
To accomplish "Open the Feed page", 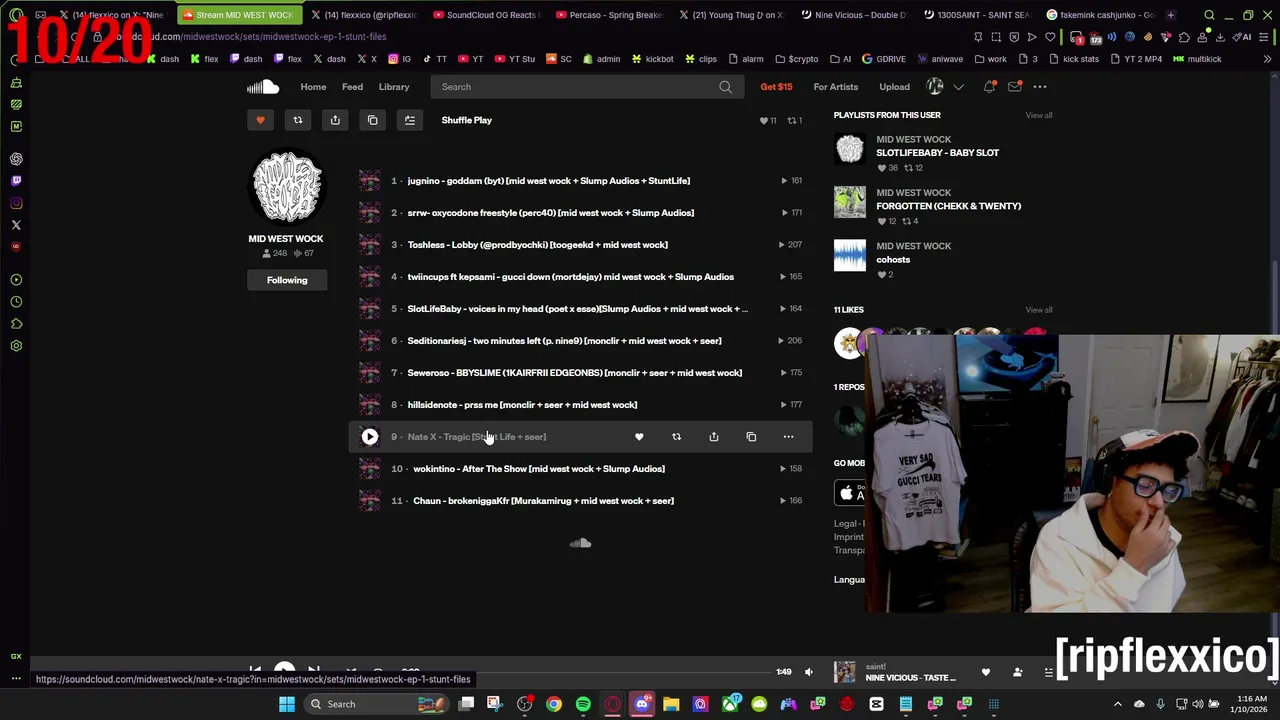I will tap(352, 87).
